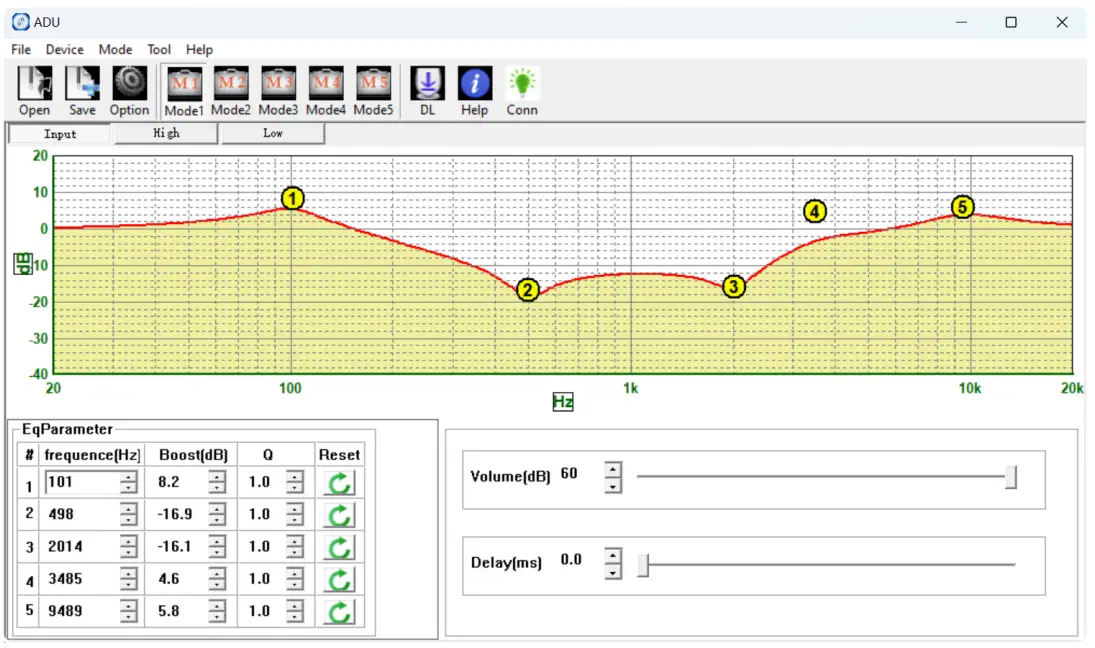This screenshot has height=648, width=1095.
Task: Increase band 5 Q with up spinner
Action: point(295,605)
